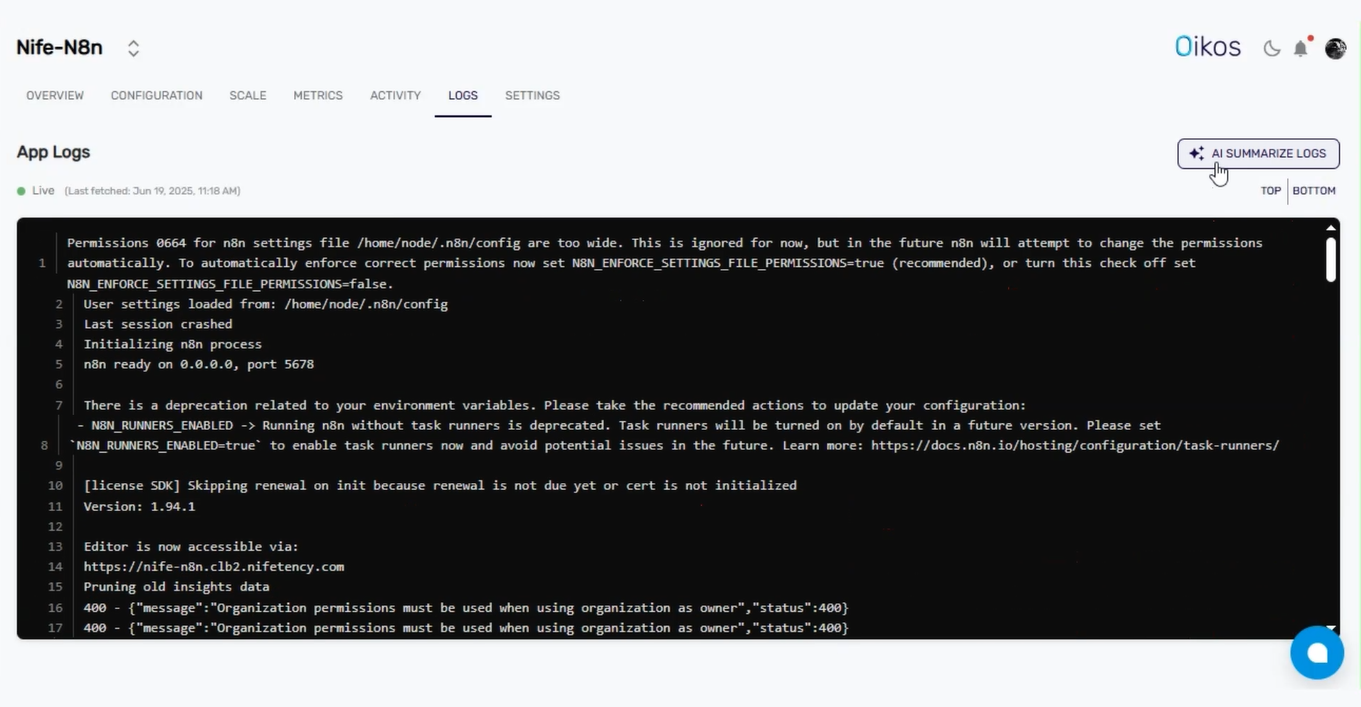Switch to the ACTIVITY tab
Image resolution: width=1361 pixels, height=707 pixels.
point(395,95)
